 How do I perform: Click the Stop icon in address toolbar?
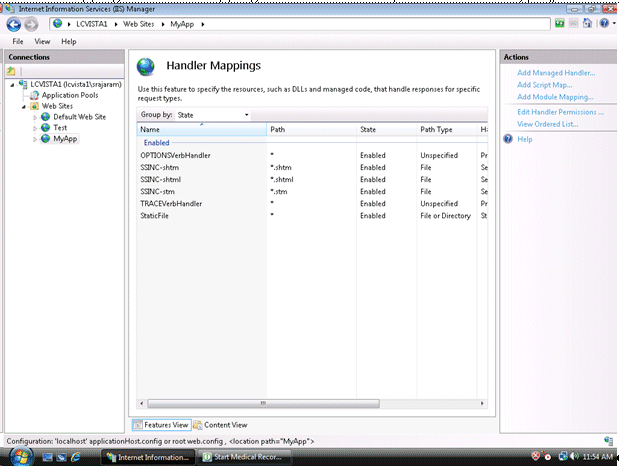573,24
